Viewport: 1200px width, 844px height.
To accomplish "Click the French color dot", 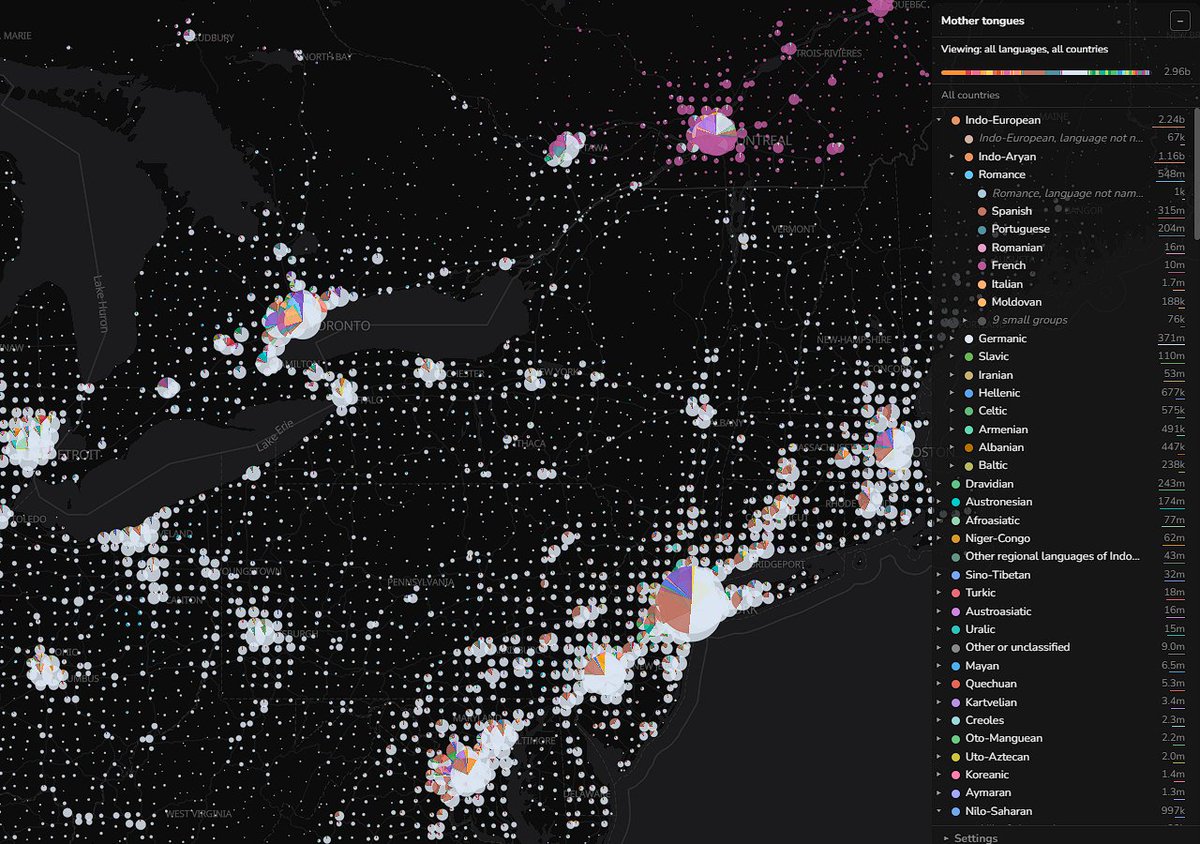I will point(982,266).
